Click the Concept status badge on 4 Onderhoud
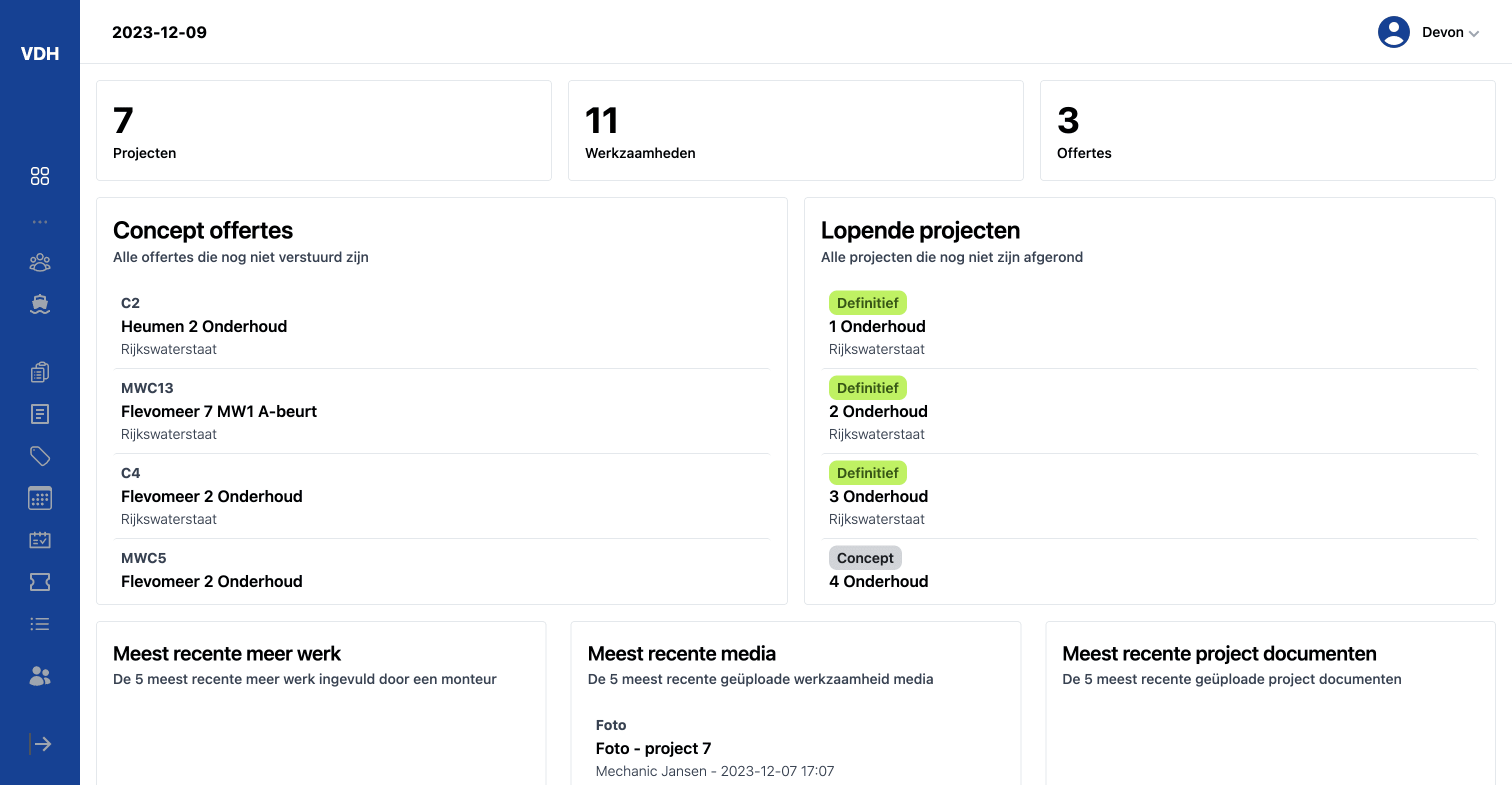This screenshot has width=1512, height=785. click(x=864, y=558)
